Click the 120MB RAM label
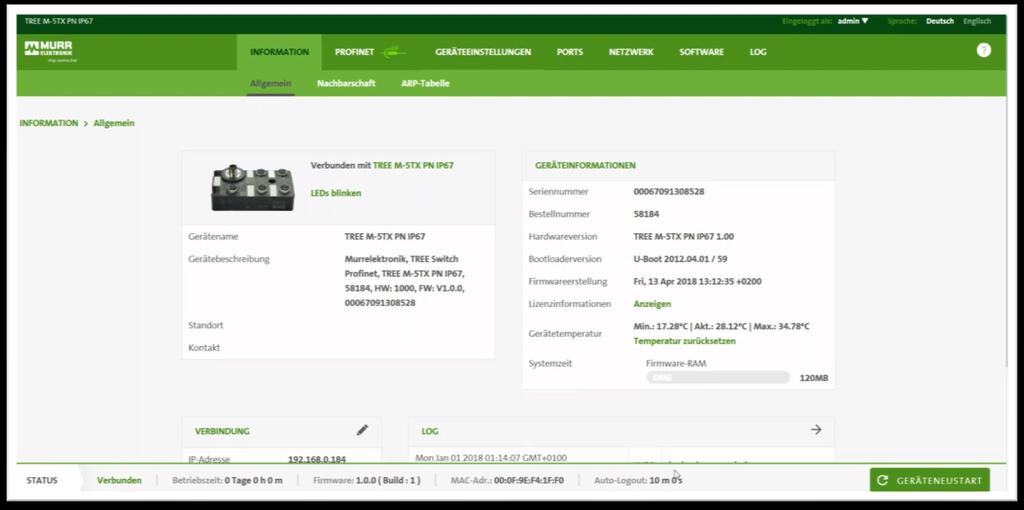Image resolution: width=1024 pixels, height=510 pixels. (x=814, y=378)
